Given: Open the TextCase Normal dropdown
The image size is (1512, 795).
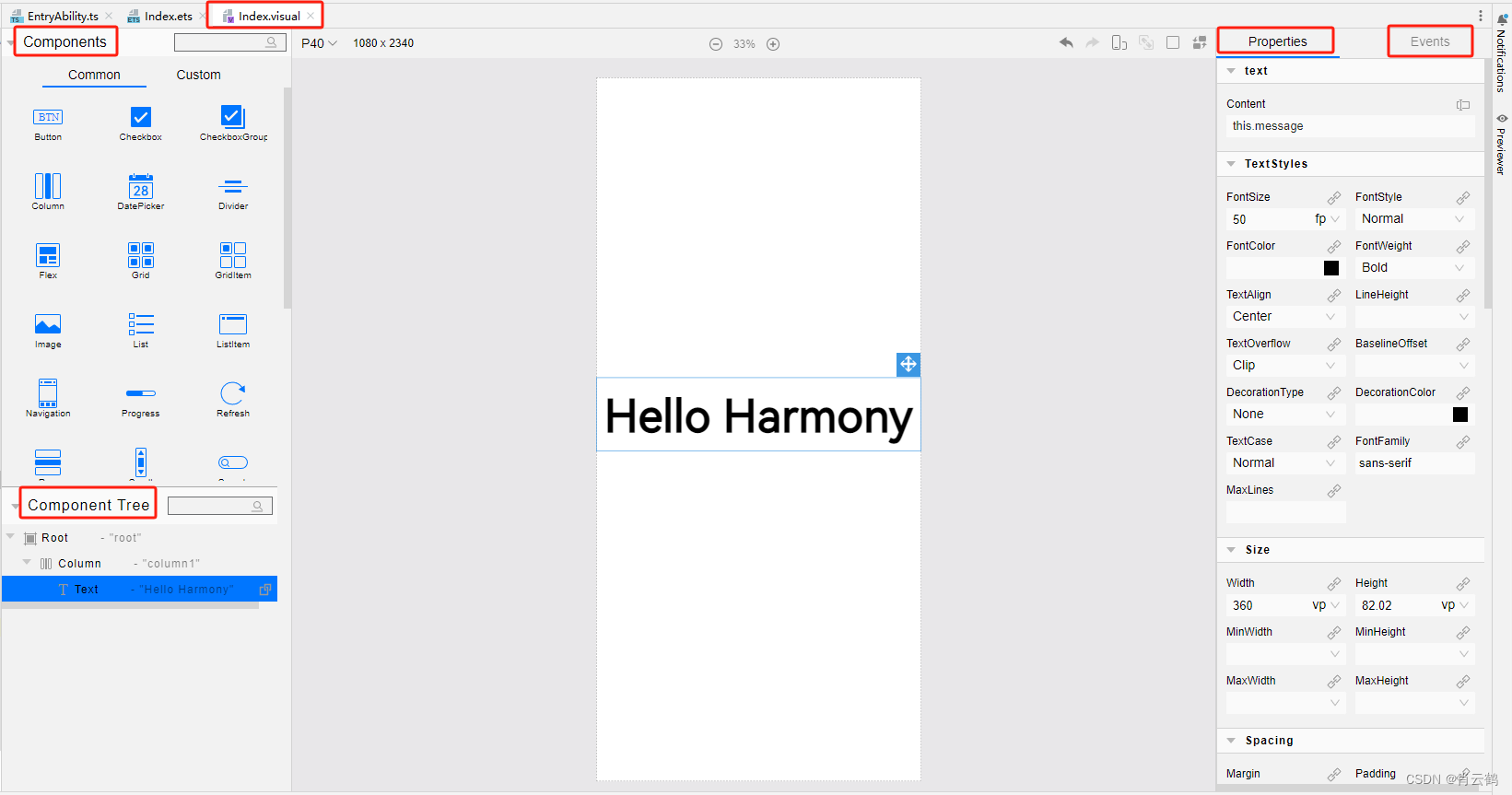Looking at the screenshot, I should (x=1285, y=463).
